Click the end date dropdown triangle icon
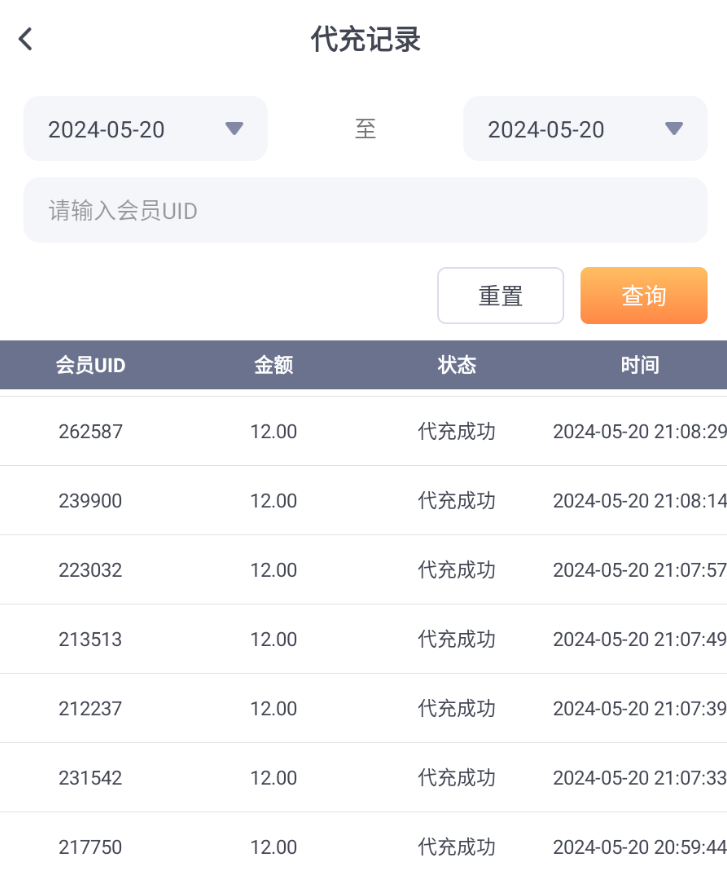Image resolution: width=727 pixels, height=869 pixels. point(674,128)
